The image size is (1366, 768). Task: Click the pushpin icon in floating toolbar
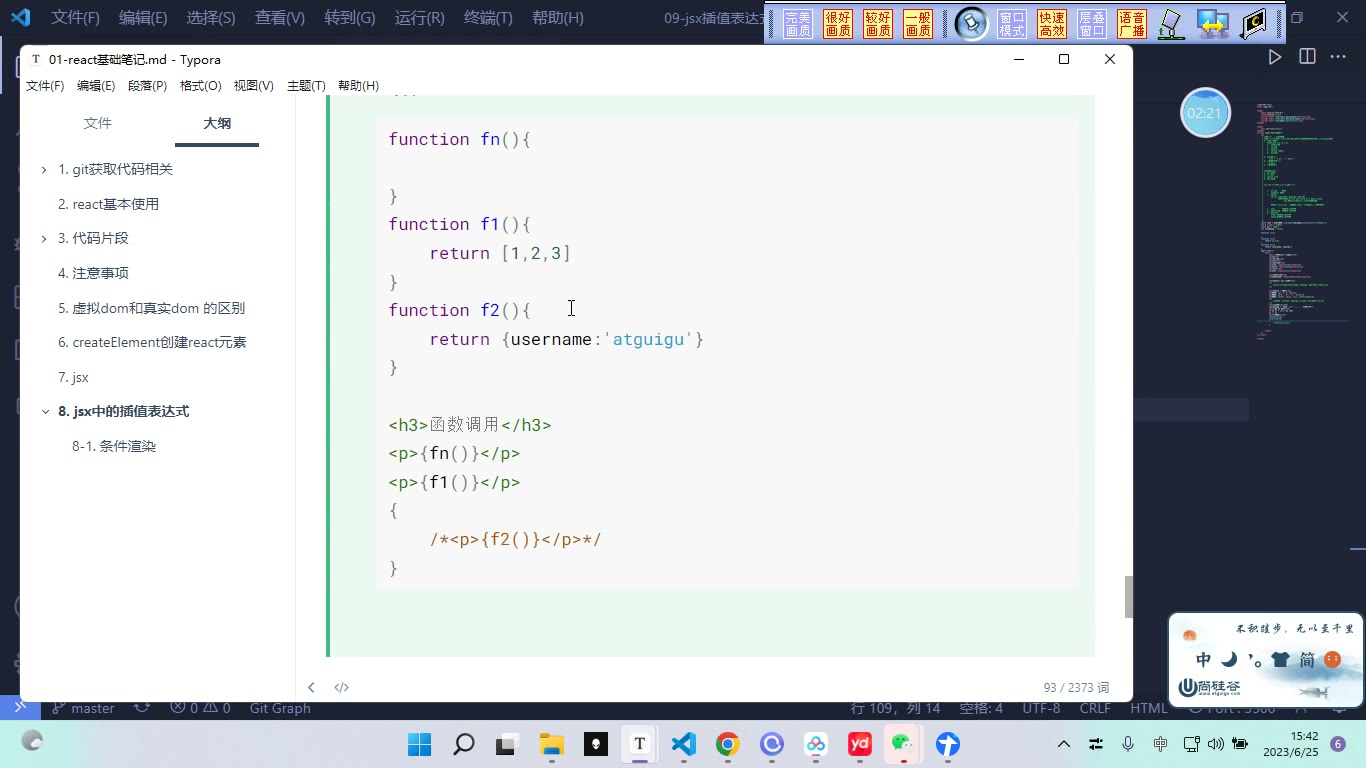tap(971, 24)
